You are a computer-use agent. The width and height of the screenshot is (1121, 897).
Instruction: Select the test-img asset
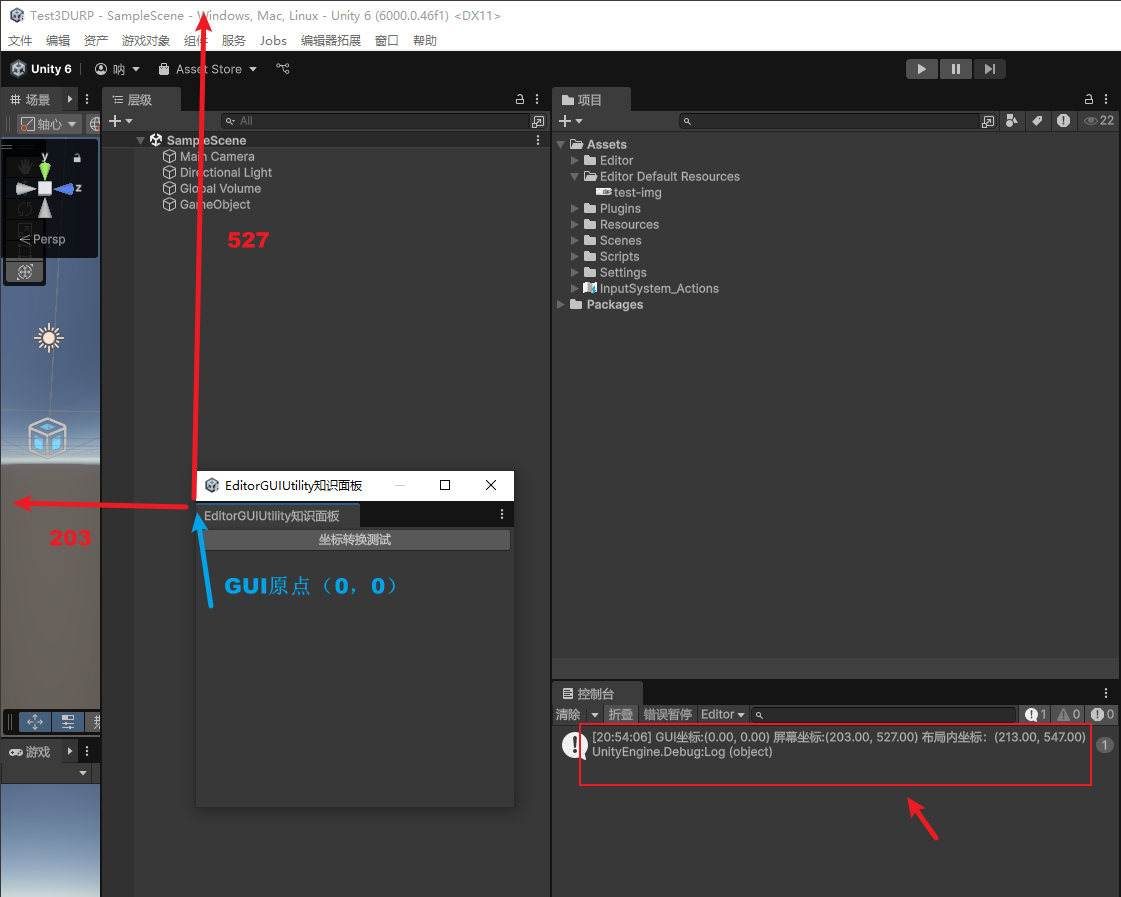(x=637, y=193)
